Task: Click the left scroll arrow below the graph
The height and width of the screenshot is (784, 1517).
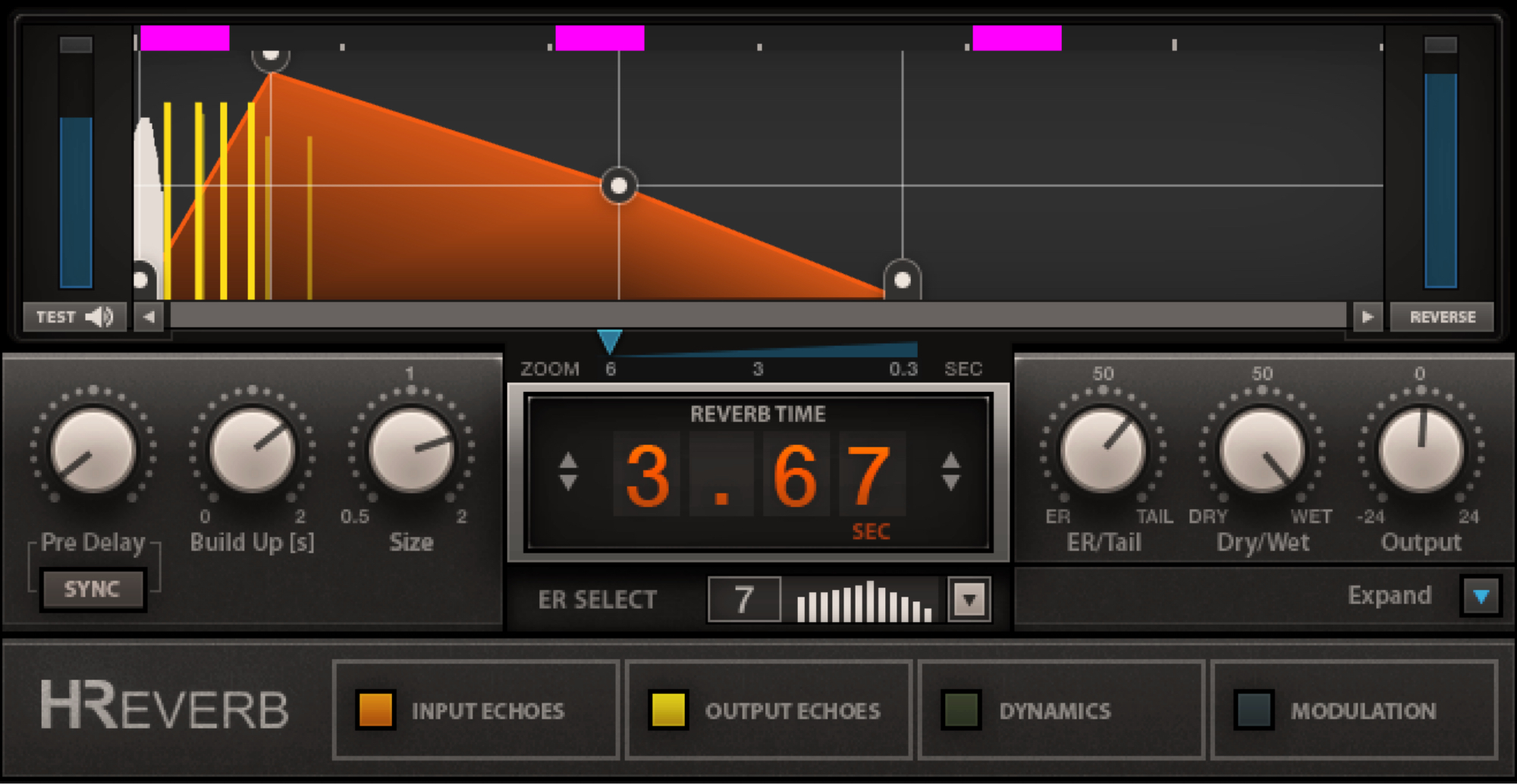Action: pos(149,317)
